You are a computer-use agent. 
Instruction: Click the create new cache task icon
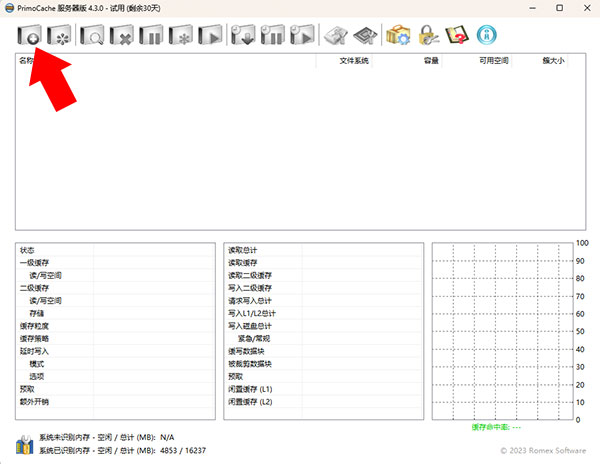click(29, 35)
